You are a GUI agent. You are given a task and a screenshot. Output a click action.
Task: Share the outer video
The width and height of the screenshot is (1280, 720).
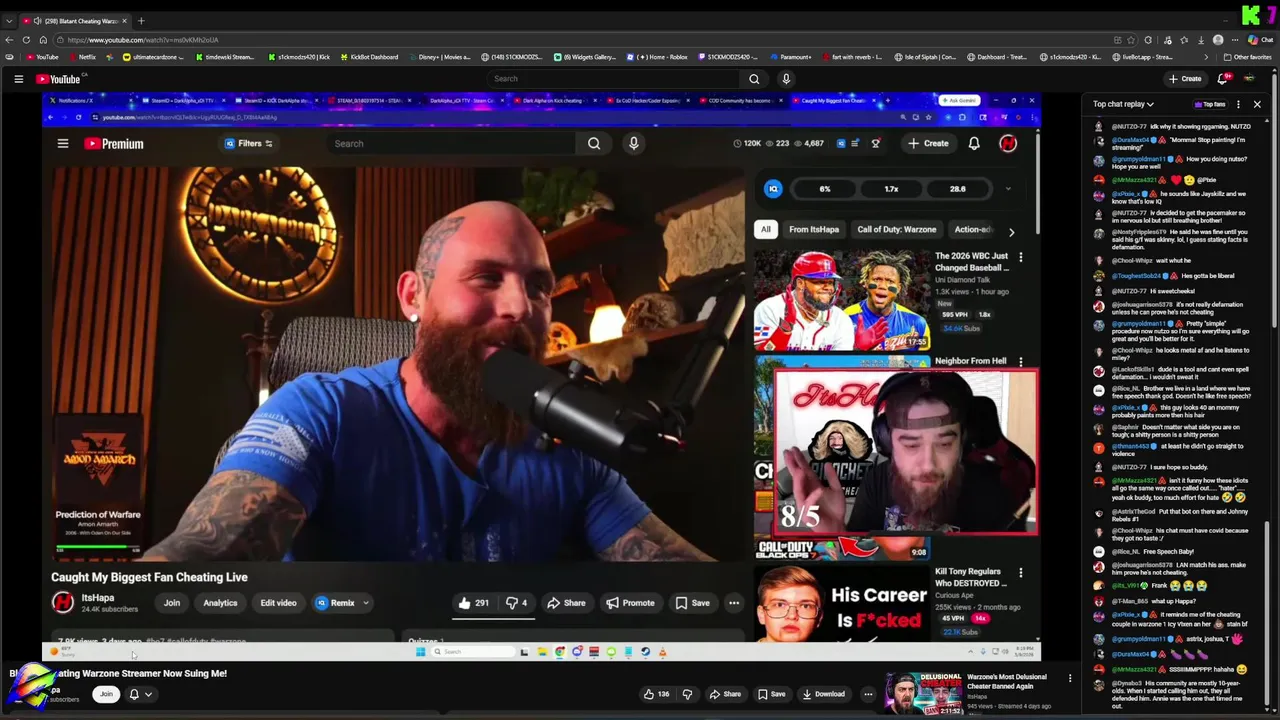725,694
